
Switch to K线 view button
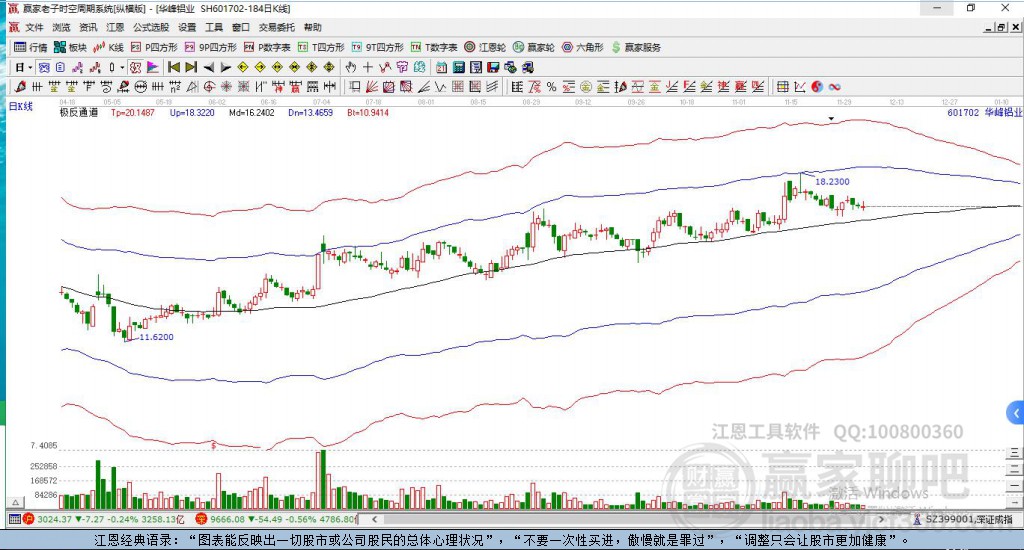tap(108, 47)
